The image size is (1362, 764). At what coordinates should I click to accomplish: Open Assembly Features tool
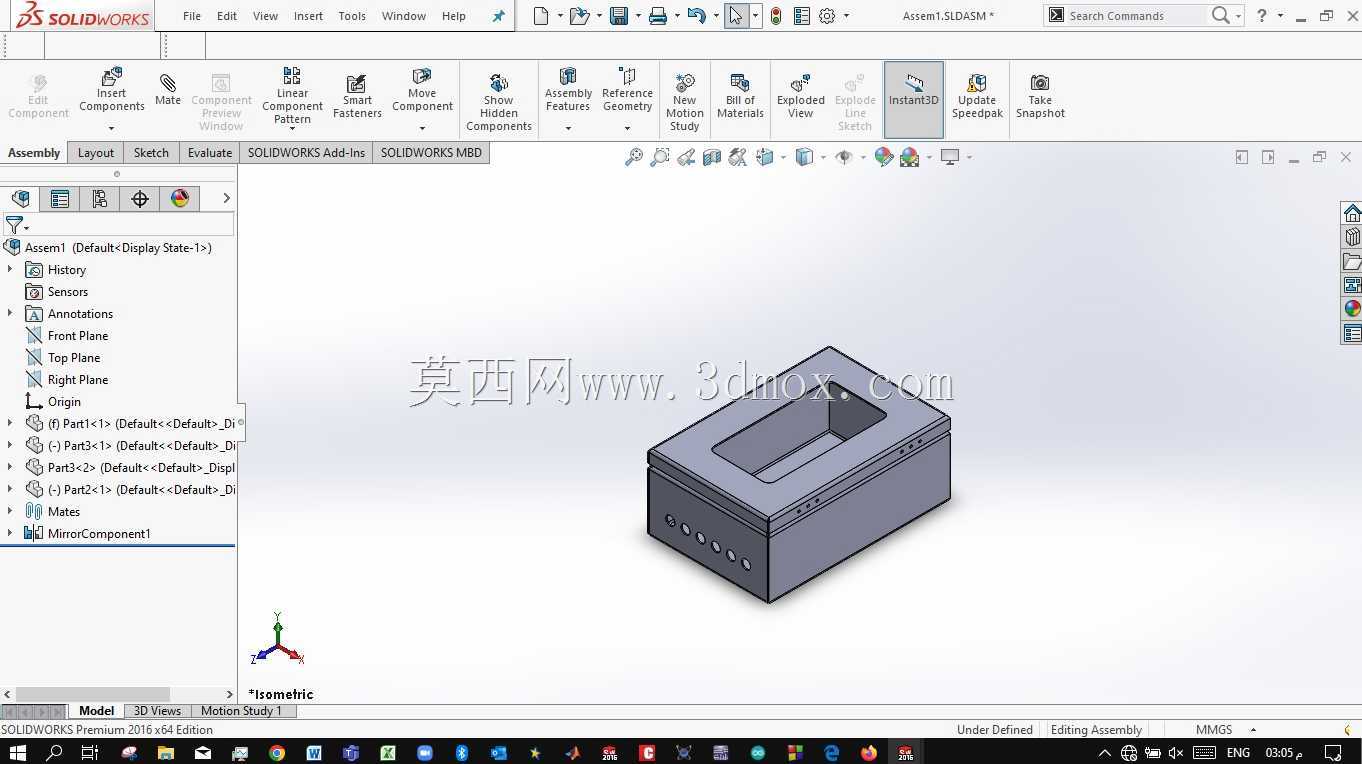(568, 90)
